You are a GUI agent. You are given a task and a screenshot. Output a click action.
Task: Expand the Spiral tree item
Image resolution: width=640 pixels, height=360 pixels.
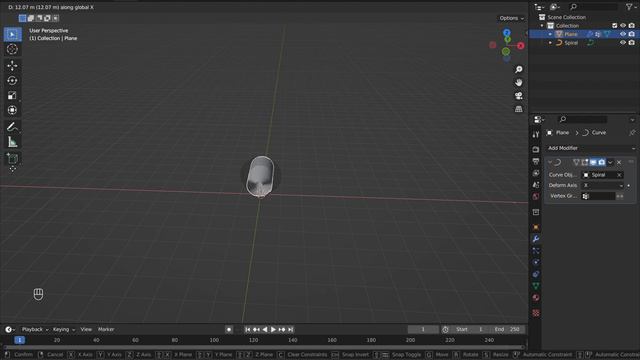coord(551,42)
